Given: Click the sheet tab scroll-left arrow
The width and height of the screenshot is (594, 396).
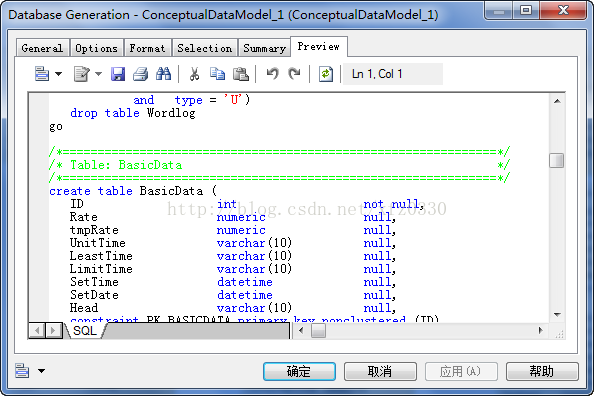Looking at the screenshot, I should point(37,331).
